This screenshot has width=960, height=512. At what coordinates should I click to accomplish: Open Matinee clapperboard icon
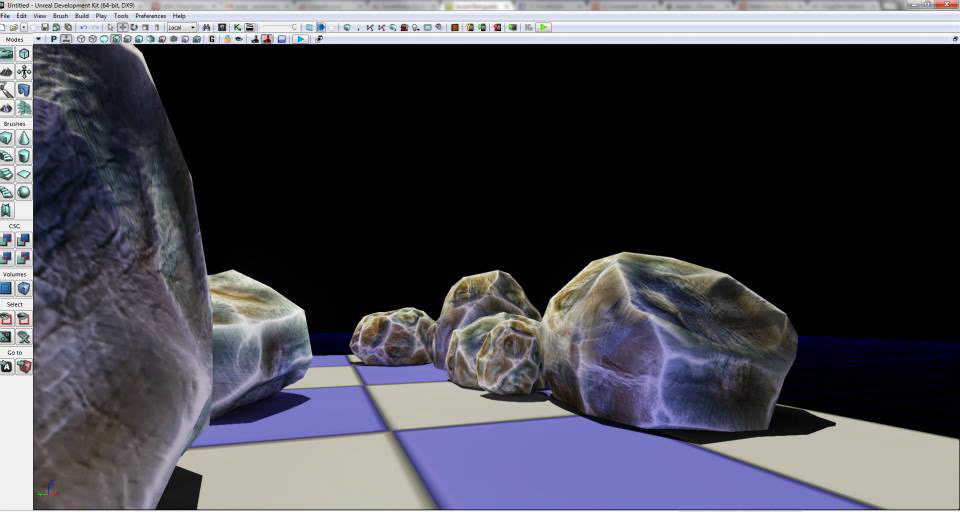click(250, 28)
